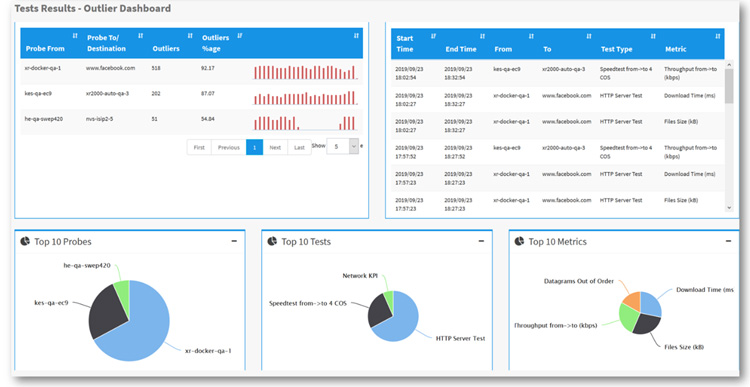Click the Top 10 Probes pie icon
This screenshot has height=387, width=750.
[25, 242]
